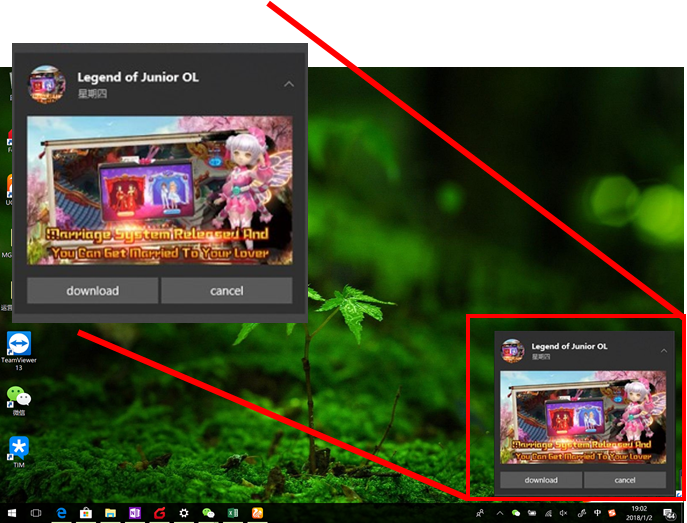Screen dimensions: 687x523
Task: Click the pen/link tray icon
Action: [582, 513]
